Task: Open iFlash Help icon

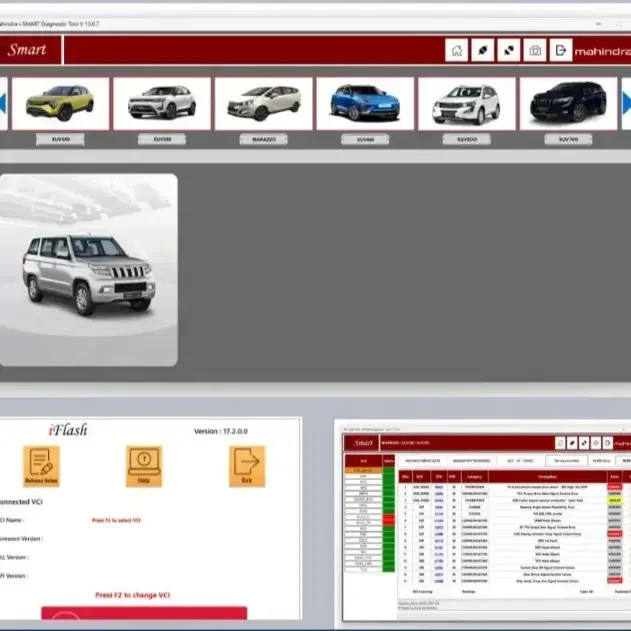Action: pyautogui.click(x=144, y=466)
